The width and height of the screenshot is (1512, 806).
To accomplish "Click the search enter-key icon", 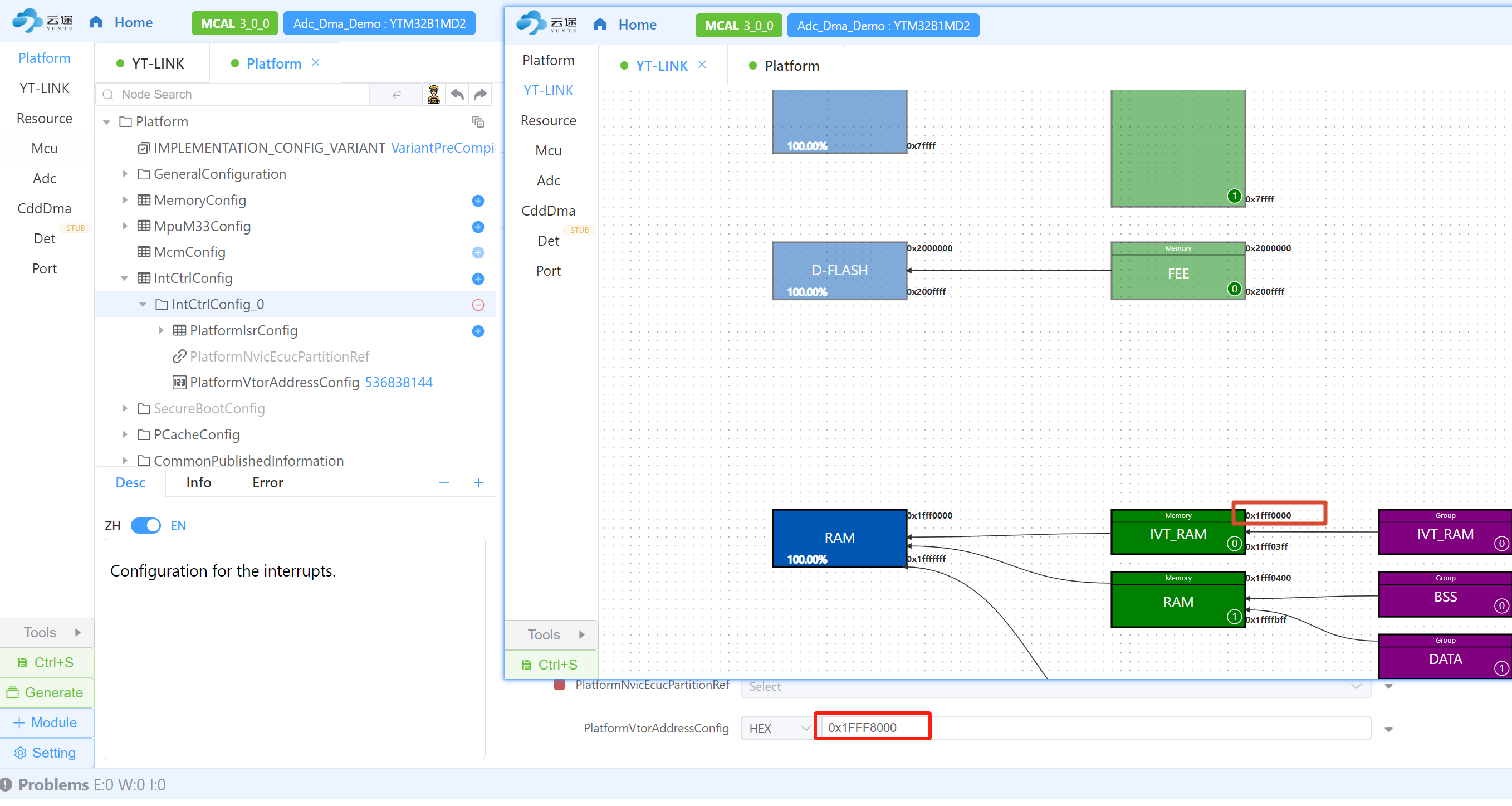I will 397,95.
